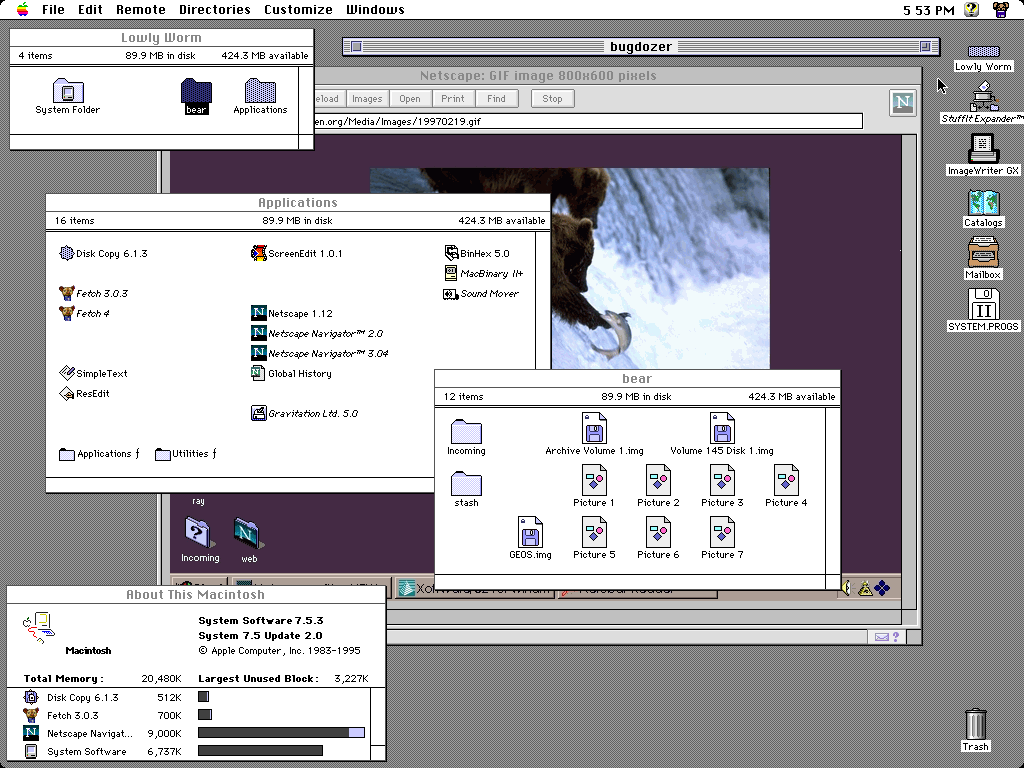Open the Apple menu
Image resolution: width=1024 pixels, height=768 pixels.
22,10
